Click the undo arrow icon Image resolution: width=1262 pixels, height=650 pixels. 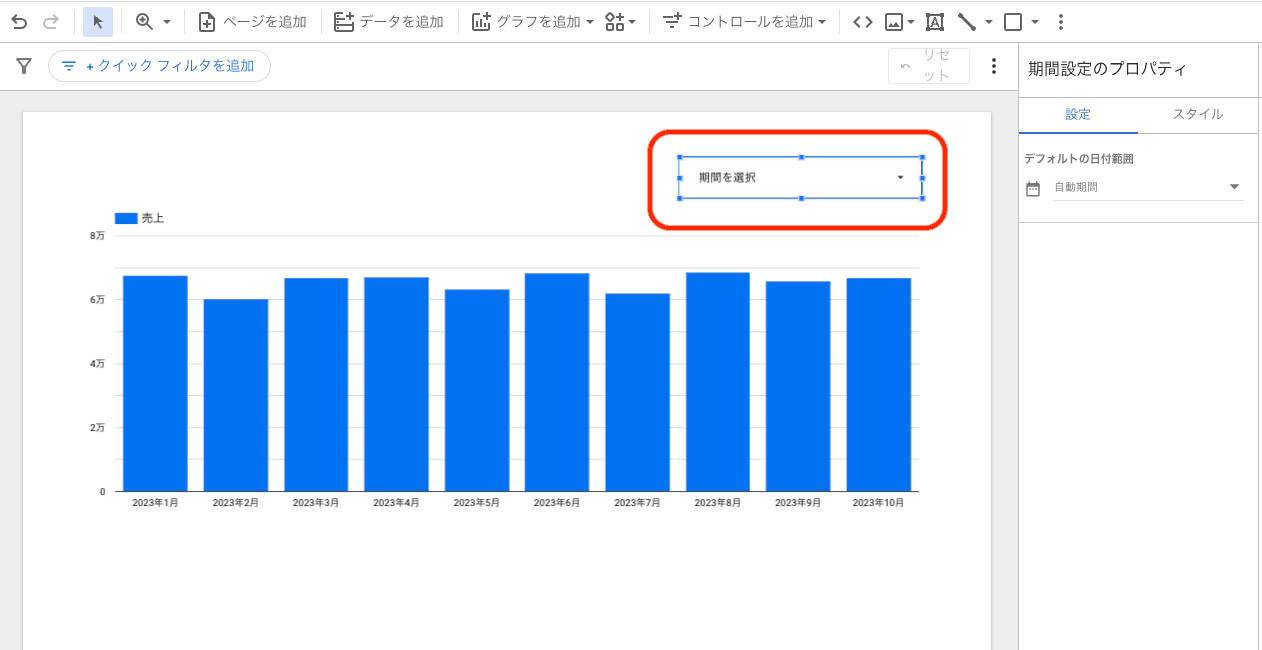tap(19, 21)
